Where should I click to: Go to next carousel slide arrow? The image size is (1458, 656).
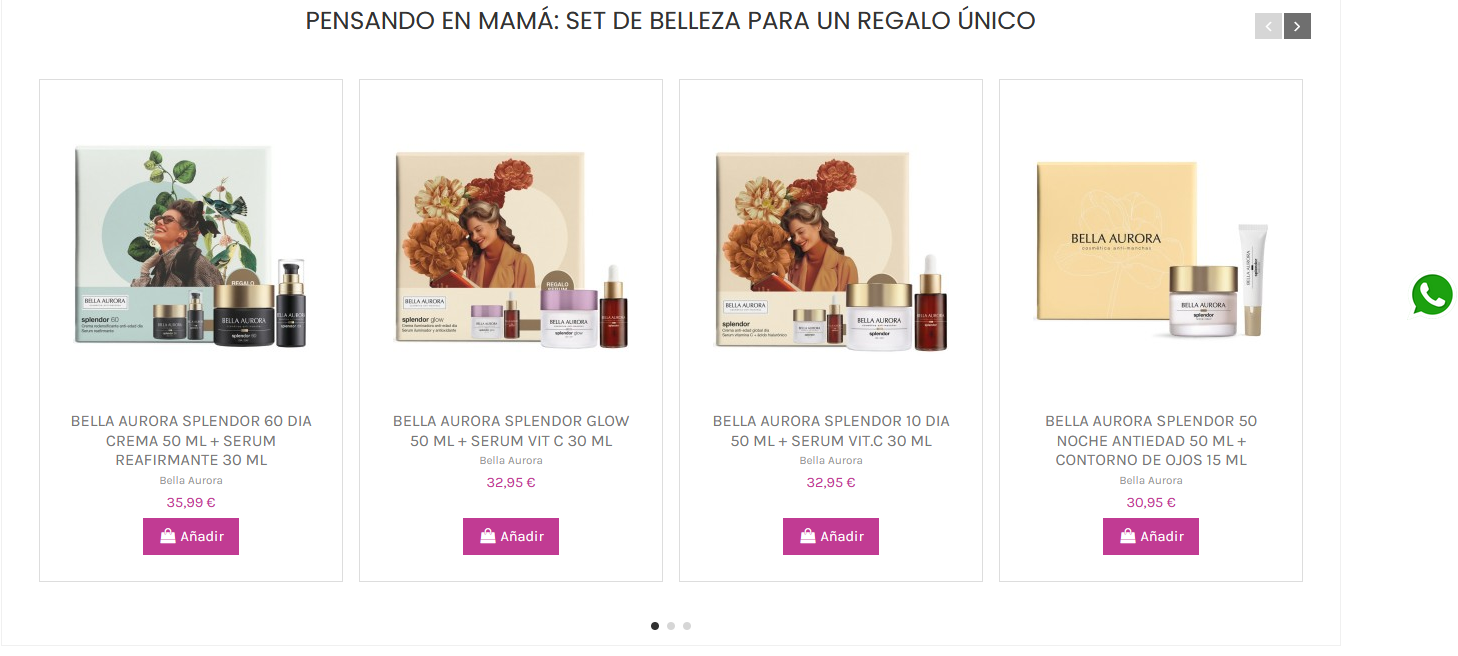1297,26
